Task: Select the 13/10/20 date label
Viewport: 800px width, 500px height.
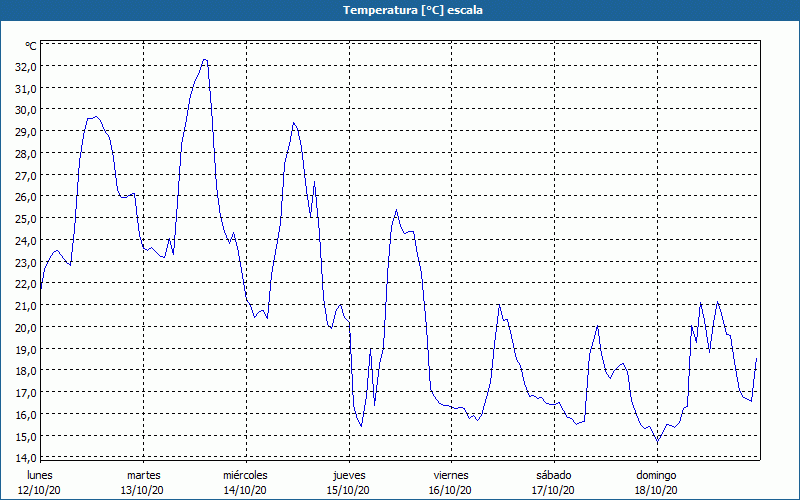Action: click(142, 490)
